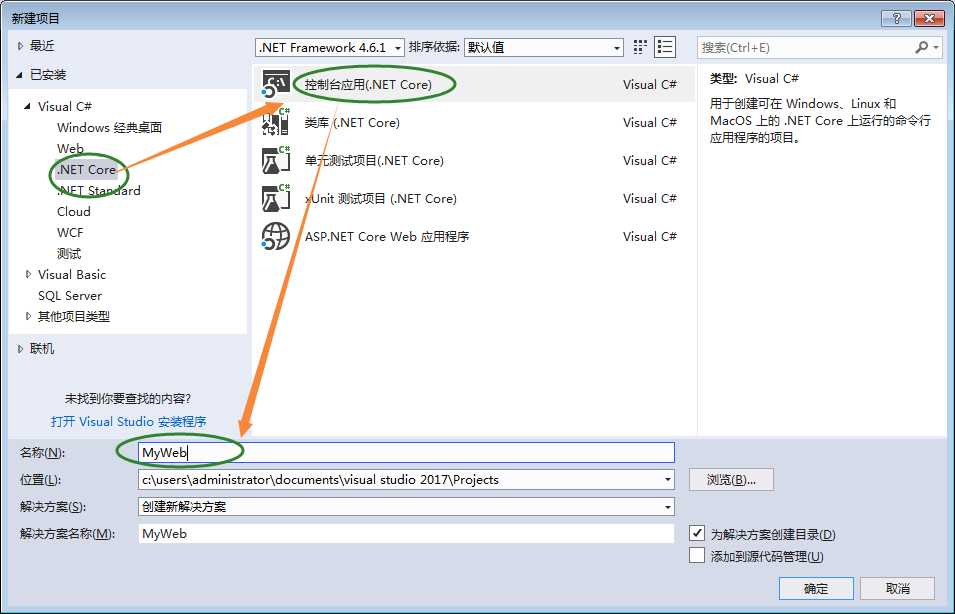Pick the ASP.NET Core Web application globe icon

click(275, 236)
